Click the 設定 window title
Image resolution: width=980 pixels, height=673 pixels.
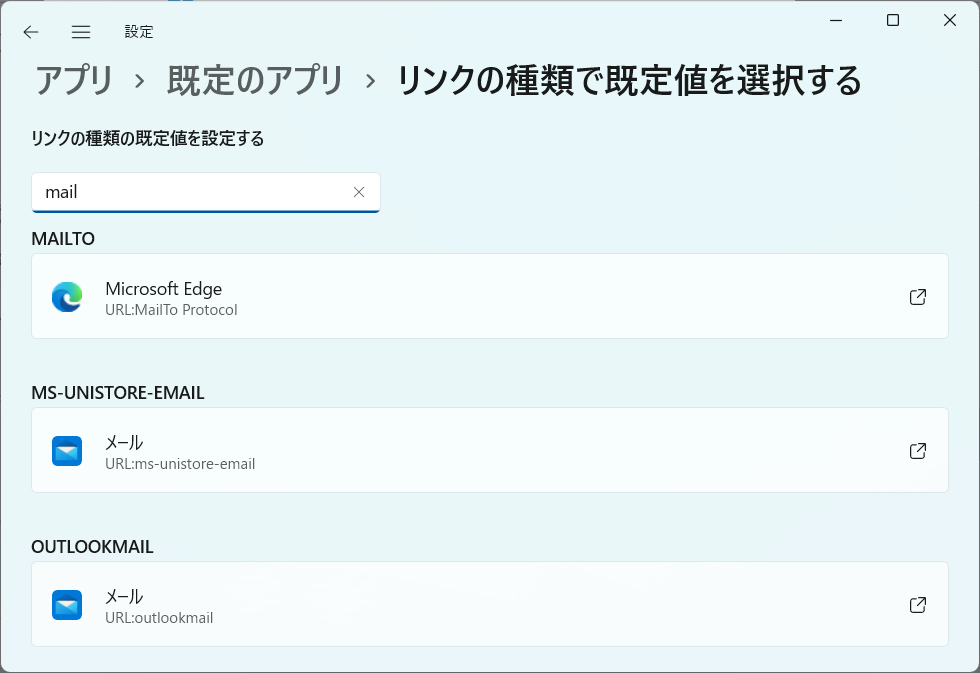pos(139,32)
